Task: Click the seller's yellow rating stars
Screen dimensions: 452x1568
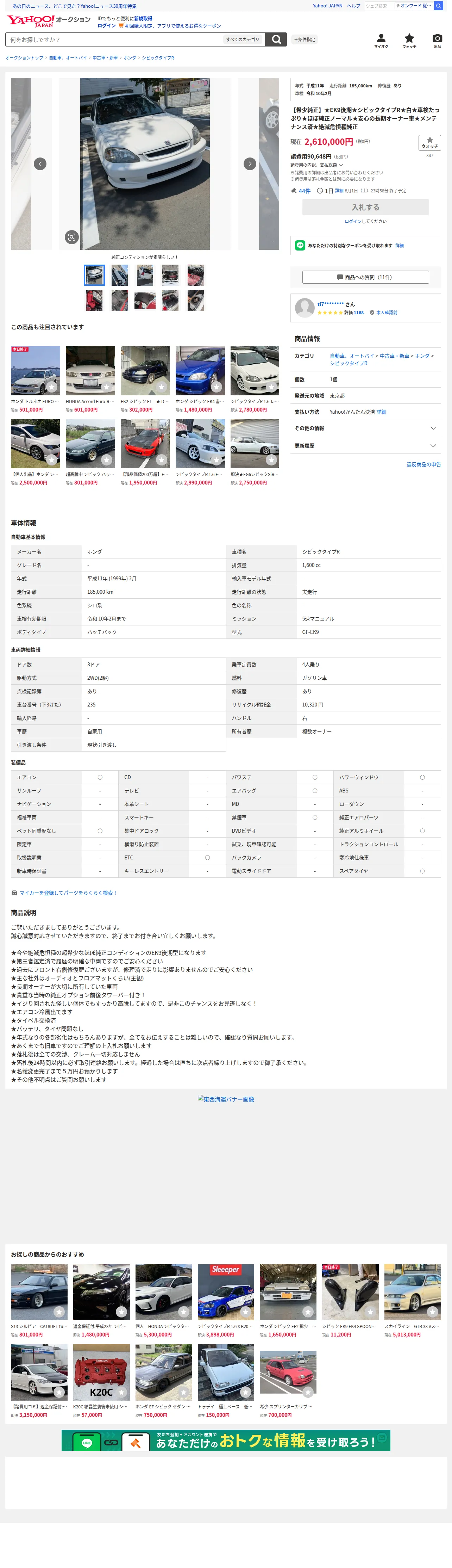Action: pos(330,313)
